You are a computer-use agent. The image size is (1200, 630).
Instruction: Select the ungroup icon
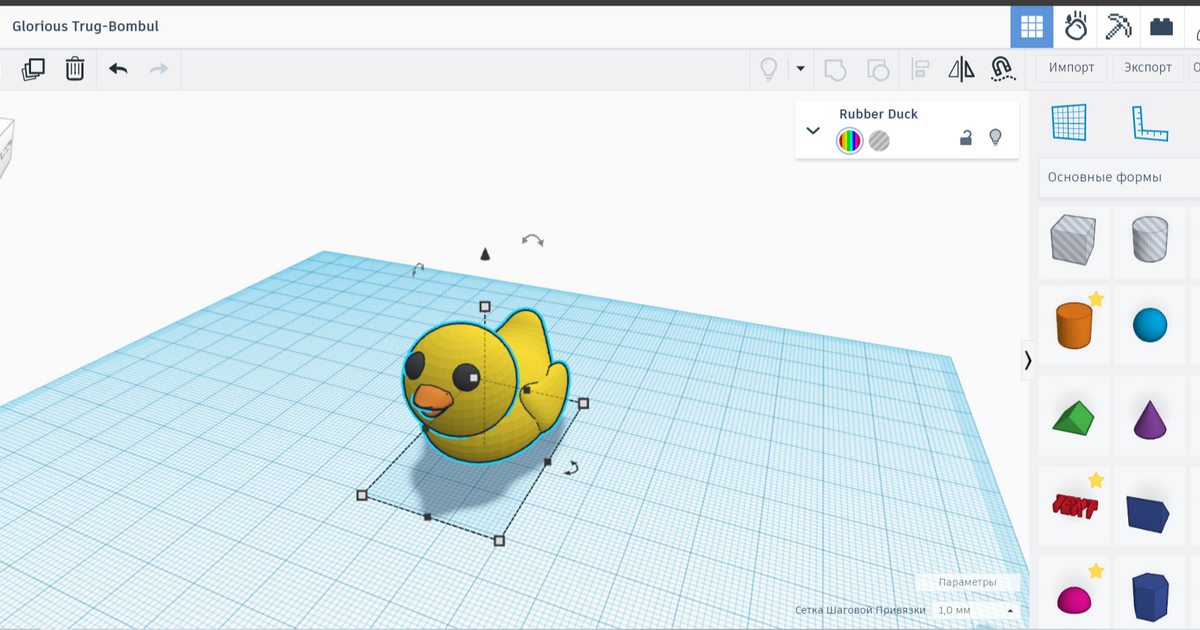[x=879, y=69]
